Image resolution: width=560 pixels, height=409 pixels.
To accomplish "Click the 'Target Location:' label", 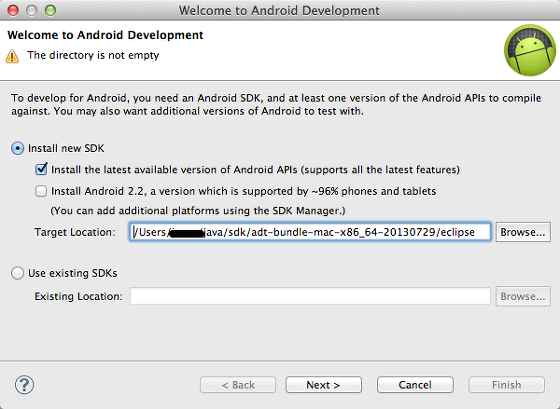I will (75, 232).
